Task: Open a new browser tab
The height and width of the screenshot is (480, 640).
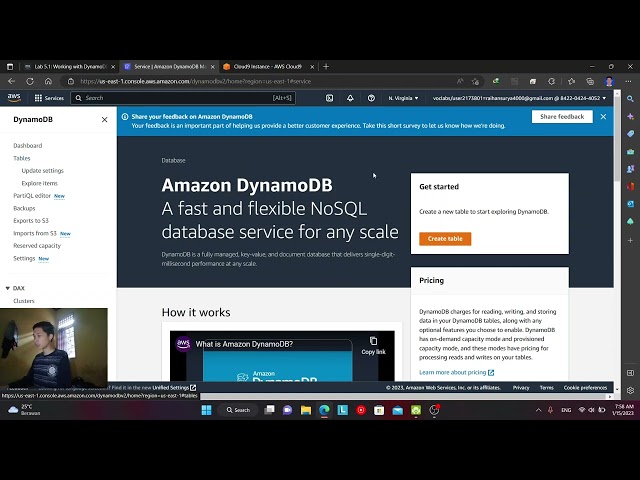Action: click(x=326, y=67)
